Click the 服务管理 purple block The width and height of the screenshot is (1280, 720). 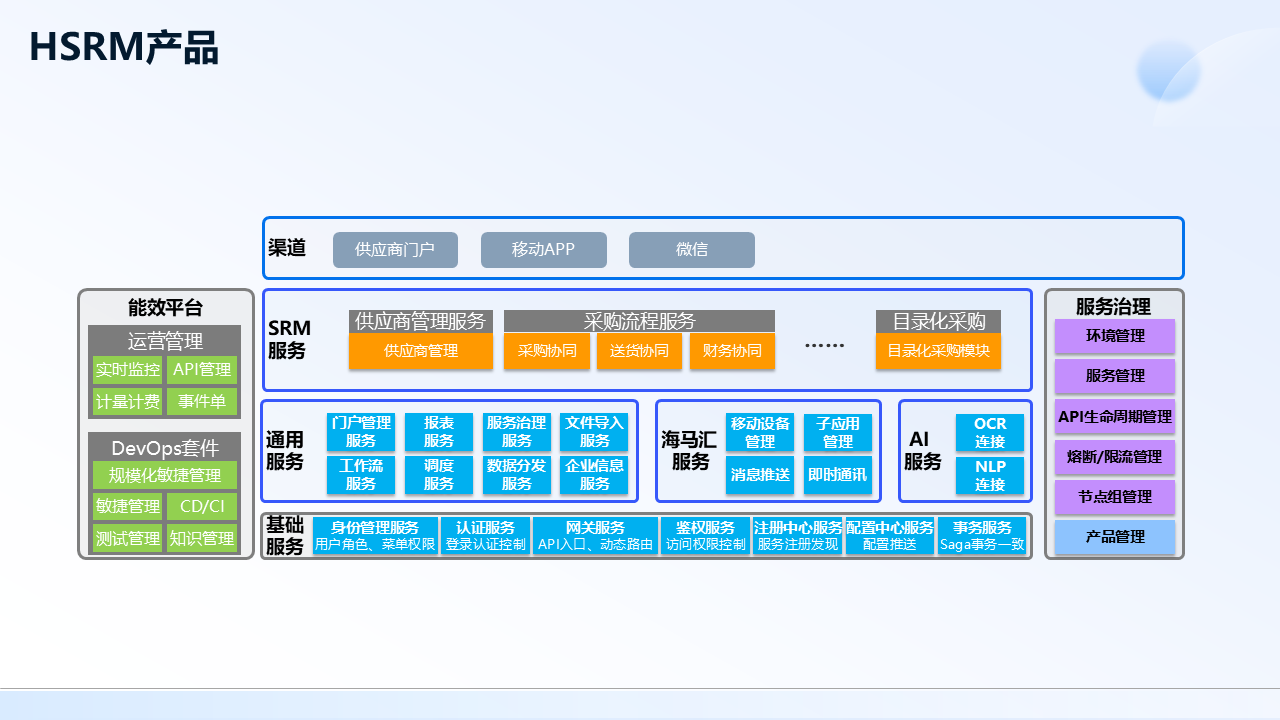(1115, 376)
